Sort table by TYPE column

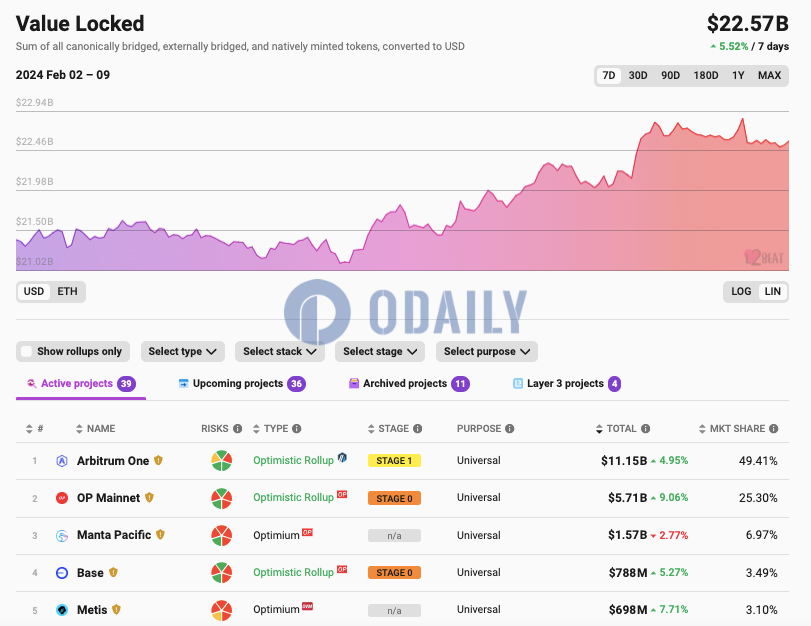(271, 428)
